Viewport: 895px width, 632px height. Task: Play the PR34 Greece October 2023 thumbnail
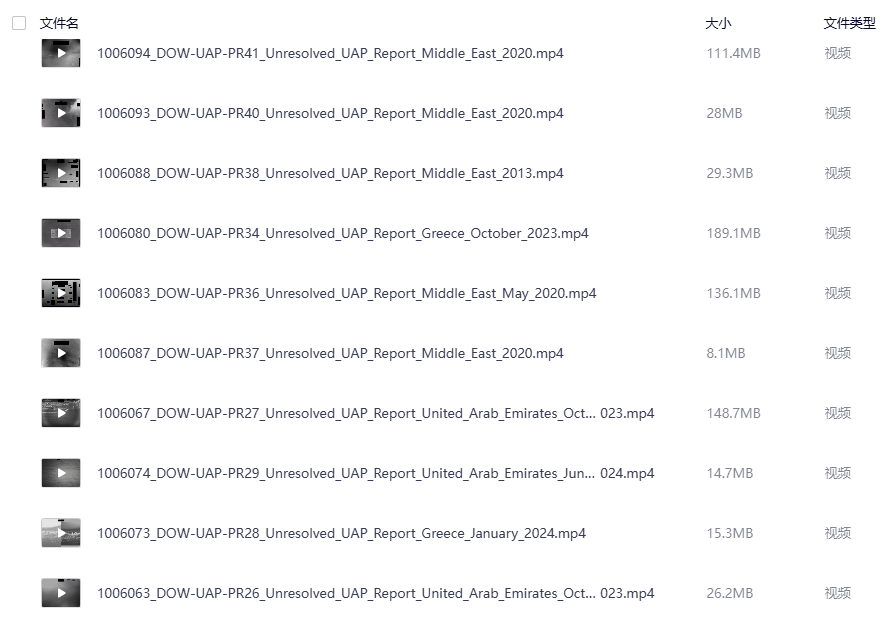tap(61, 233)
